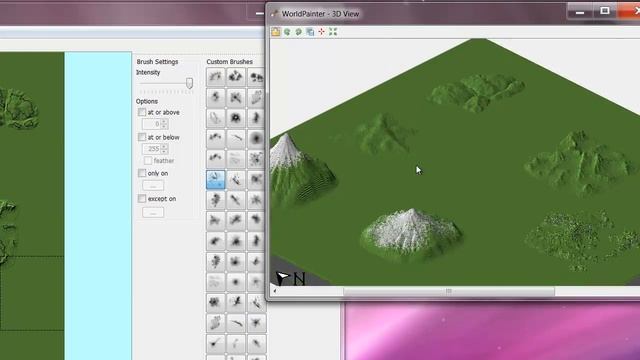Image resolution: width=640 pixels, height=360 pixels.
Task: Select custom brush in row three, column one
Action: point(216,118)
